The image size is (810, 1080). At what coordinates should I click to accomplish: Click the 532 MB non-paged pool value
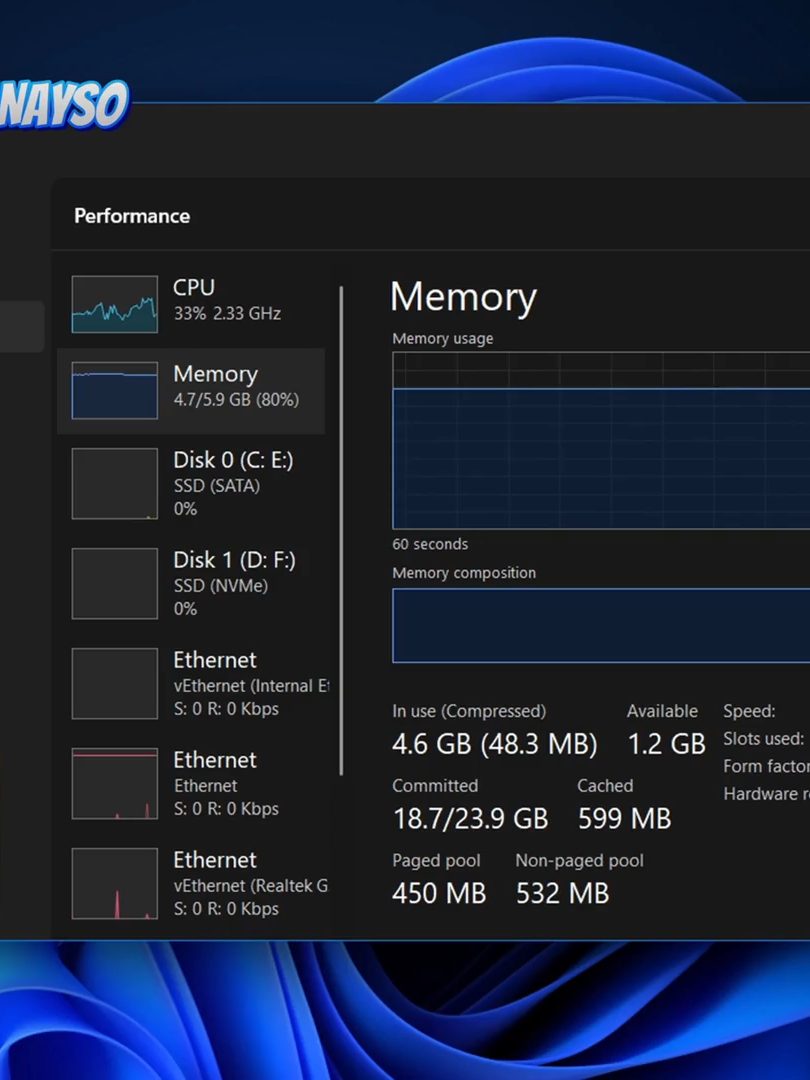pos(562,893)
